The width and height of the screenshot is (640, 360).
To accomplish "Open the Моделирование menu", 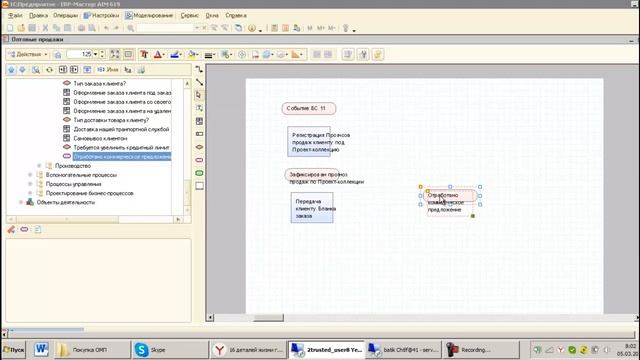I will click(149, 16).
